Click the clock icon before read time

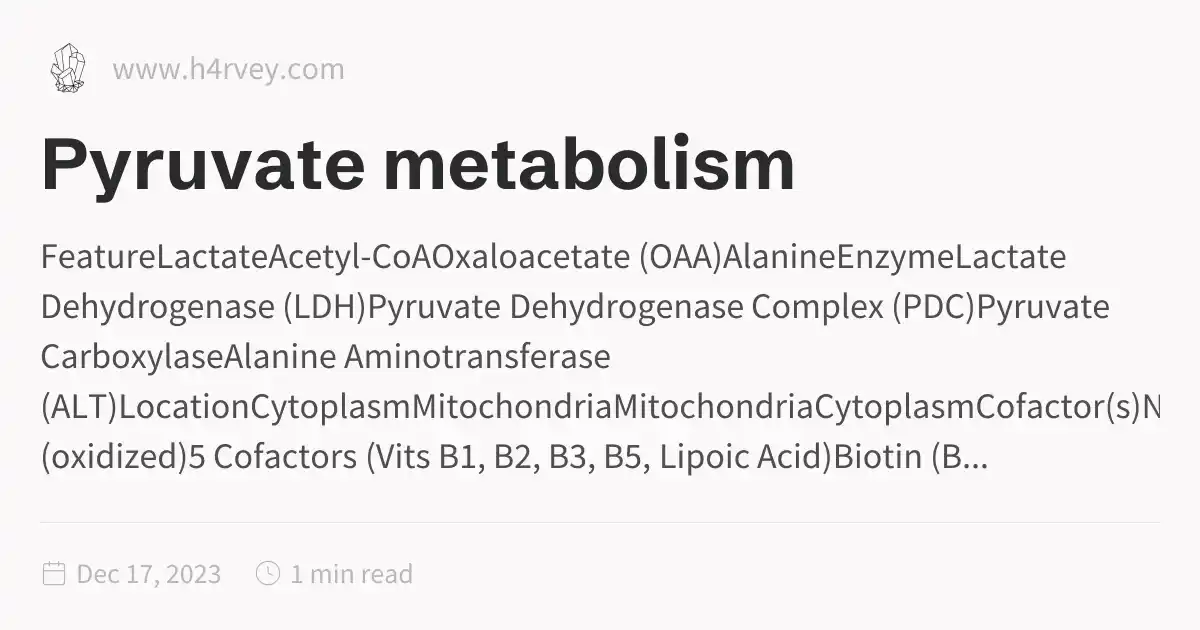coord(268,574)
